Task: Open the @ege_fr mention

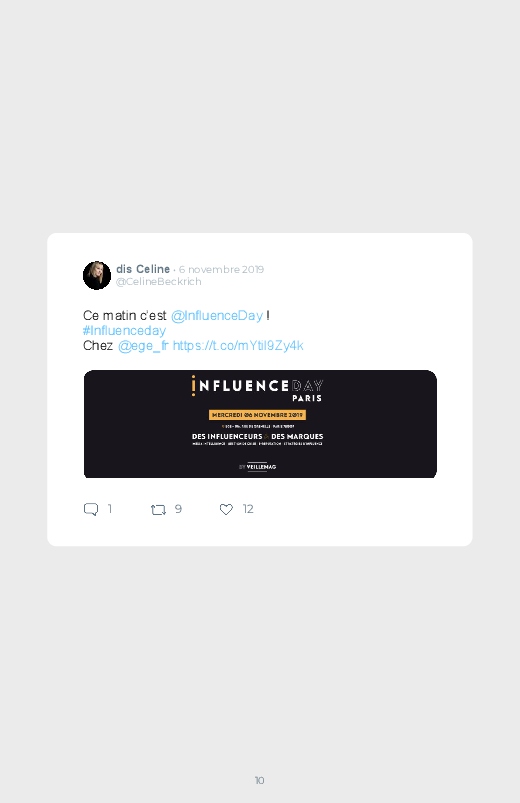Action: [143, 346]
